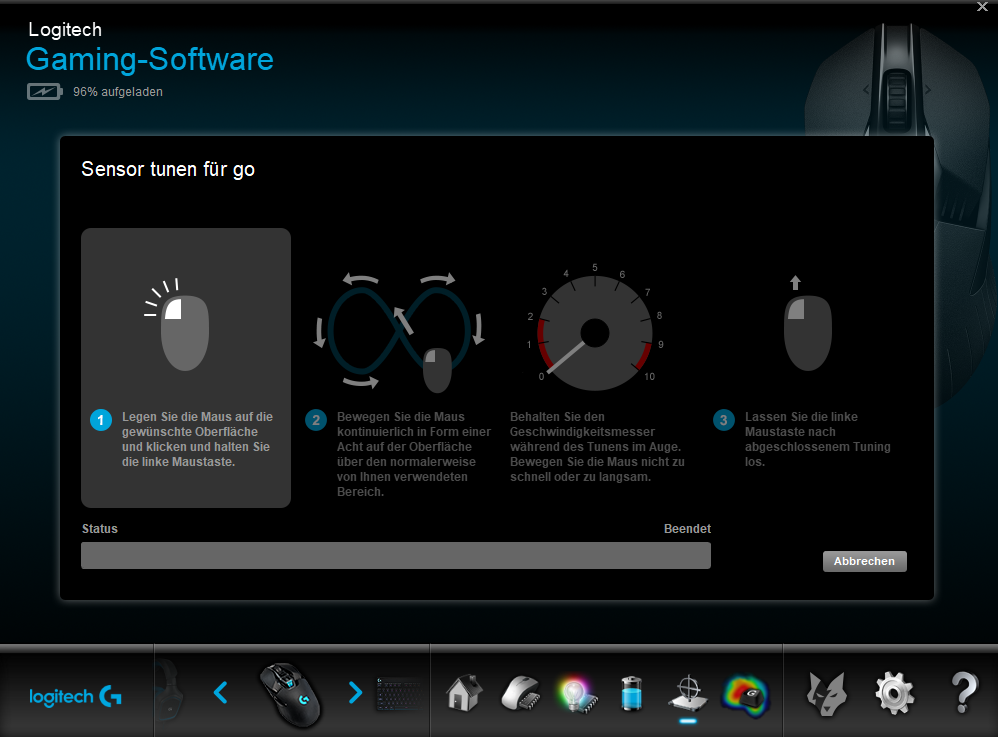This screenshot has height=737, width=998.
Task: Click the speedometer gauge illustration
Action: point(594,328)
